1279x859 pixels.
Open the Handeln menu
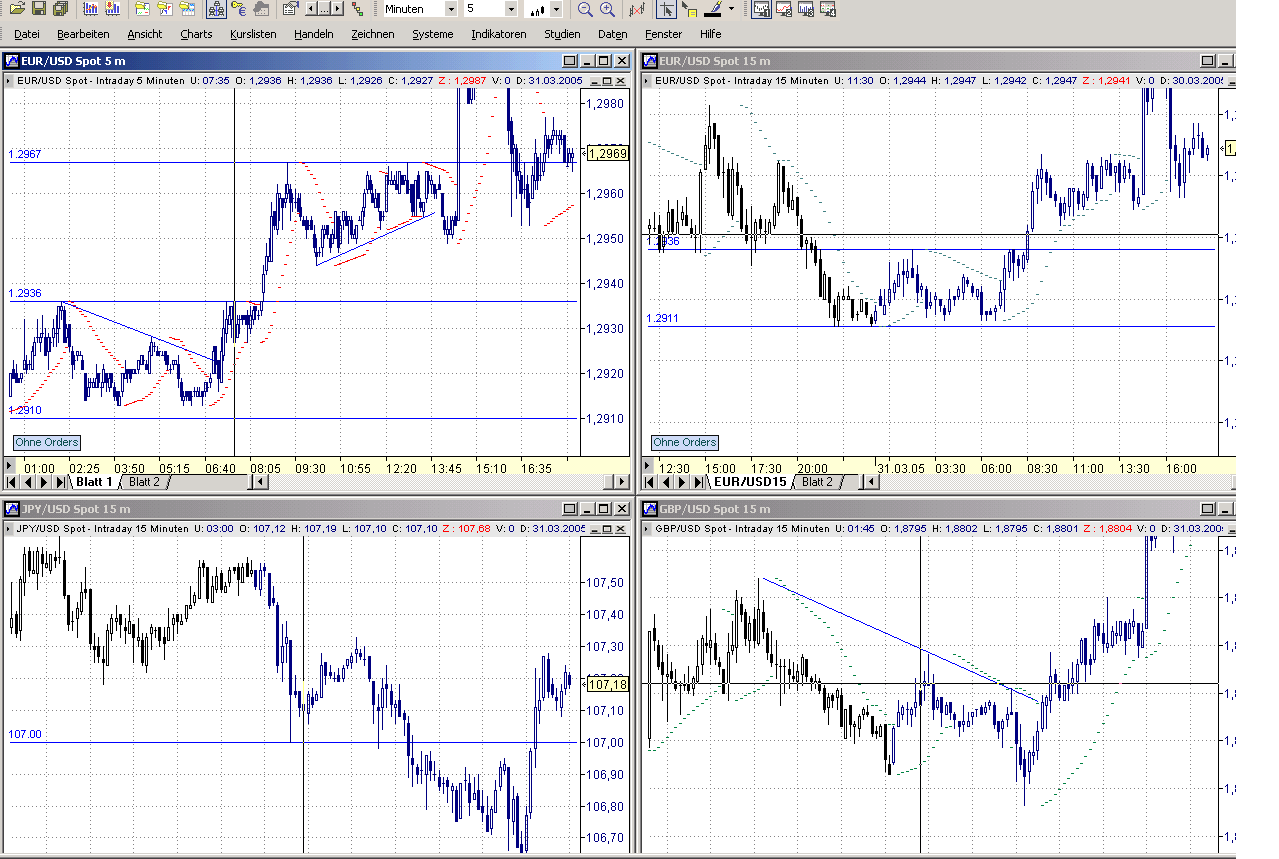(x=313, y=34)
